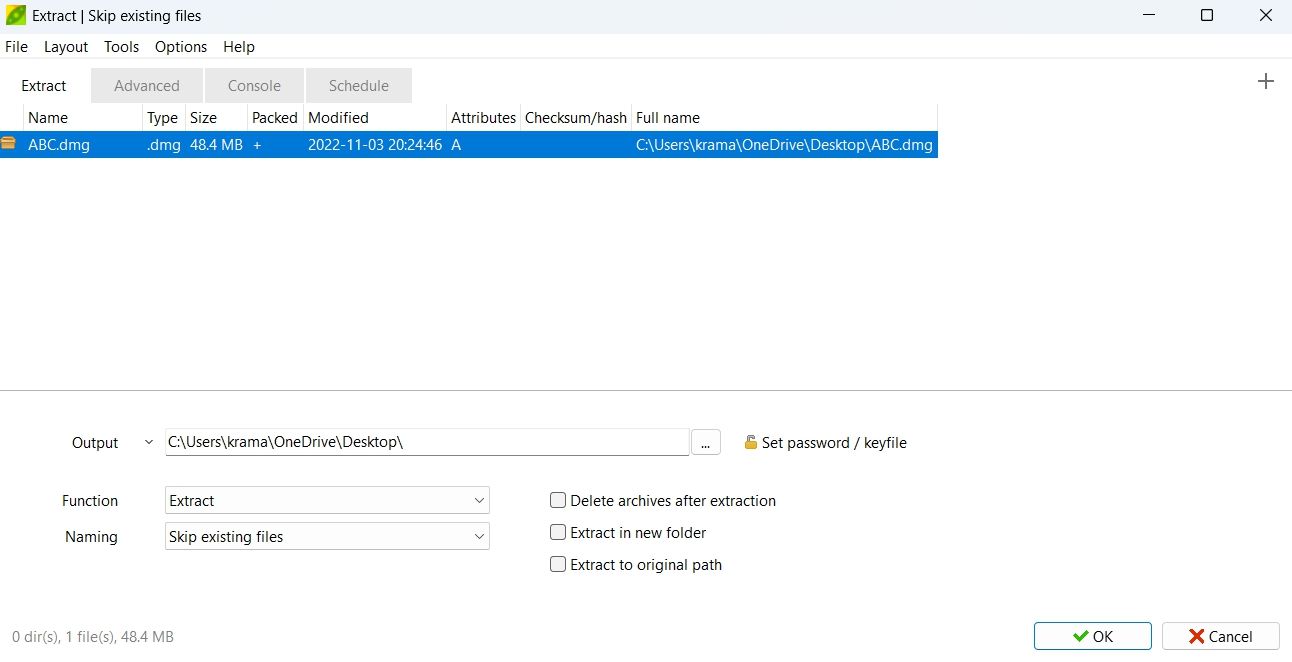Screen dimensions: 1292x662
Task: Open the Function dropdown showing Extract
Action: [326, 500]
